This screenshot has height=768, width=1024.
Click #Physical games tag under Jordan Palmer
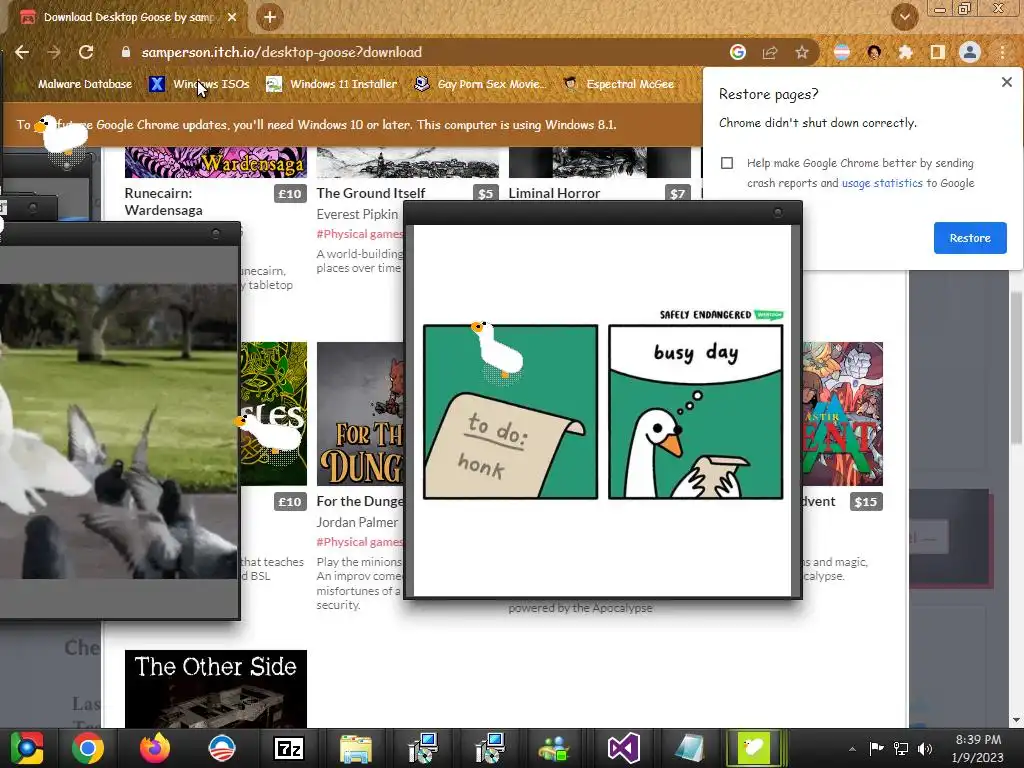(x=360, y=542)
